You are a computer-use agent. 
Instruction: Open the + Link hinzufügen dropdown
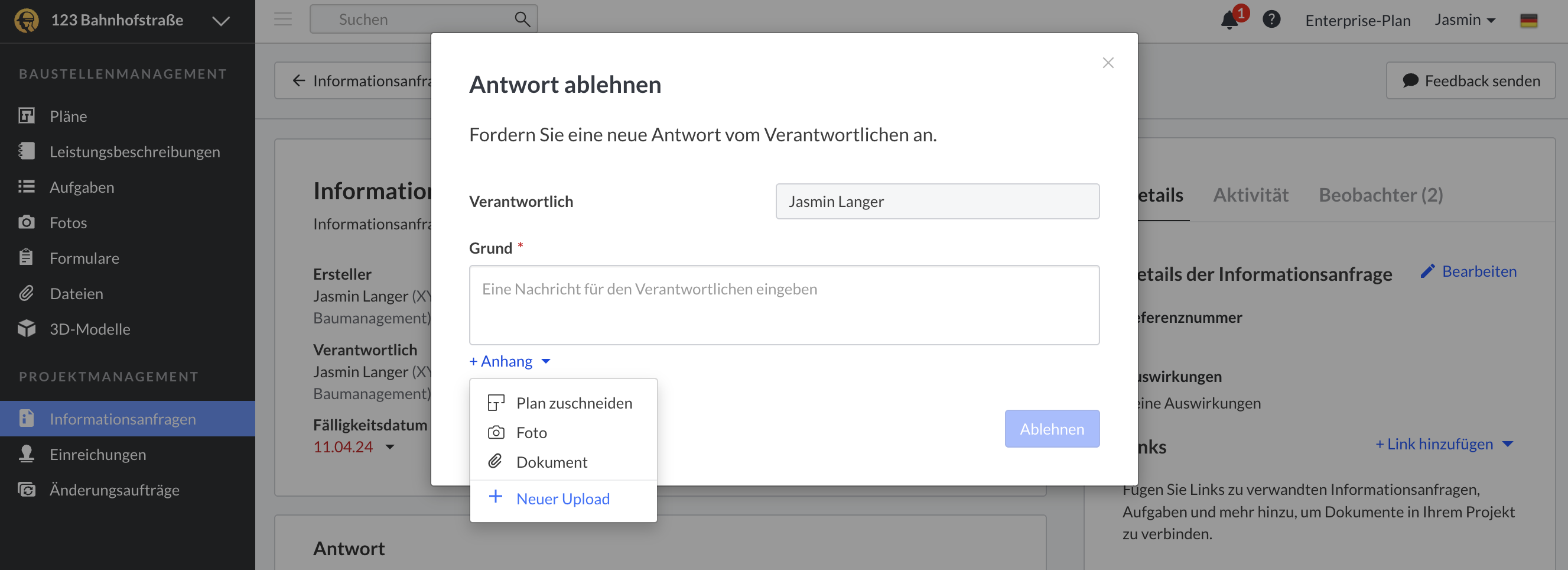point(1443,444)
